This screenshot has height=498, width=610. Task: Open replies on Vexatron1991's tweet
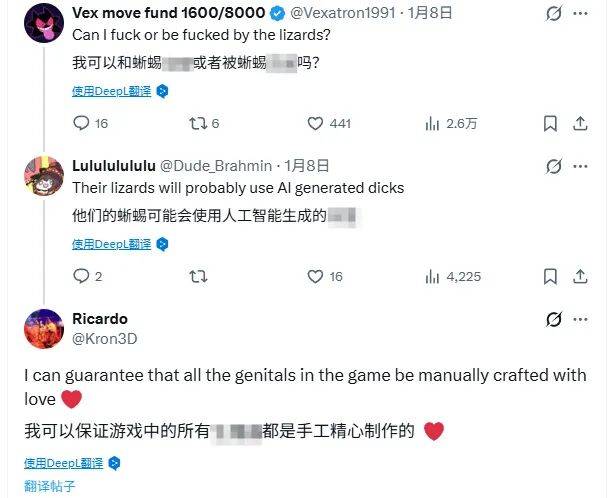tap(90, 123)
